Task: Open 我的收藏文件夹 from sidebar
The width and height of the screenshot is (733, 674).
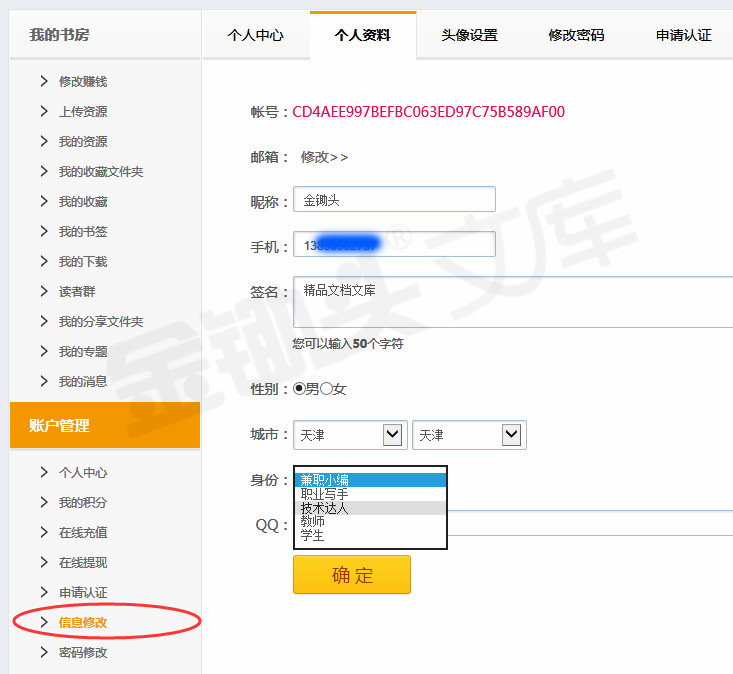Action: 101,172
